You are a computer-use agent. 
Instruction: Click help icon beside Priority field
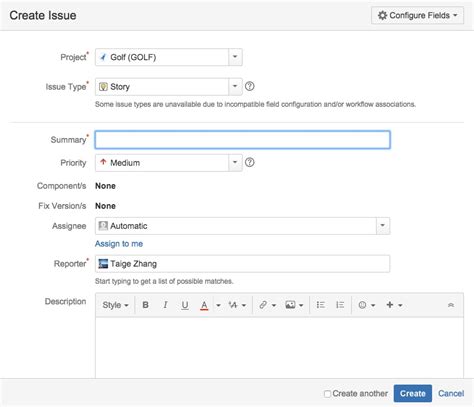coord(250,162)
